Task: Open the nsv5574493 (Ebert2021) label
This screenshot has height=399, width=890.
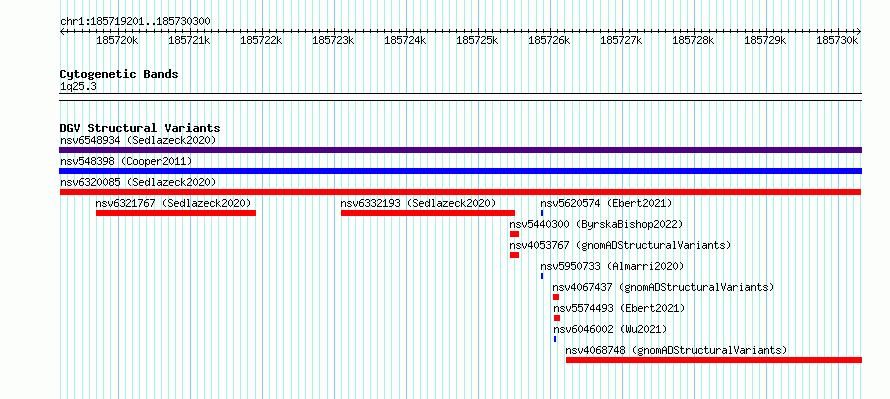Action: pos(619,308)
